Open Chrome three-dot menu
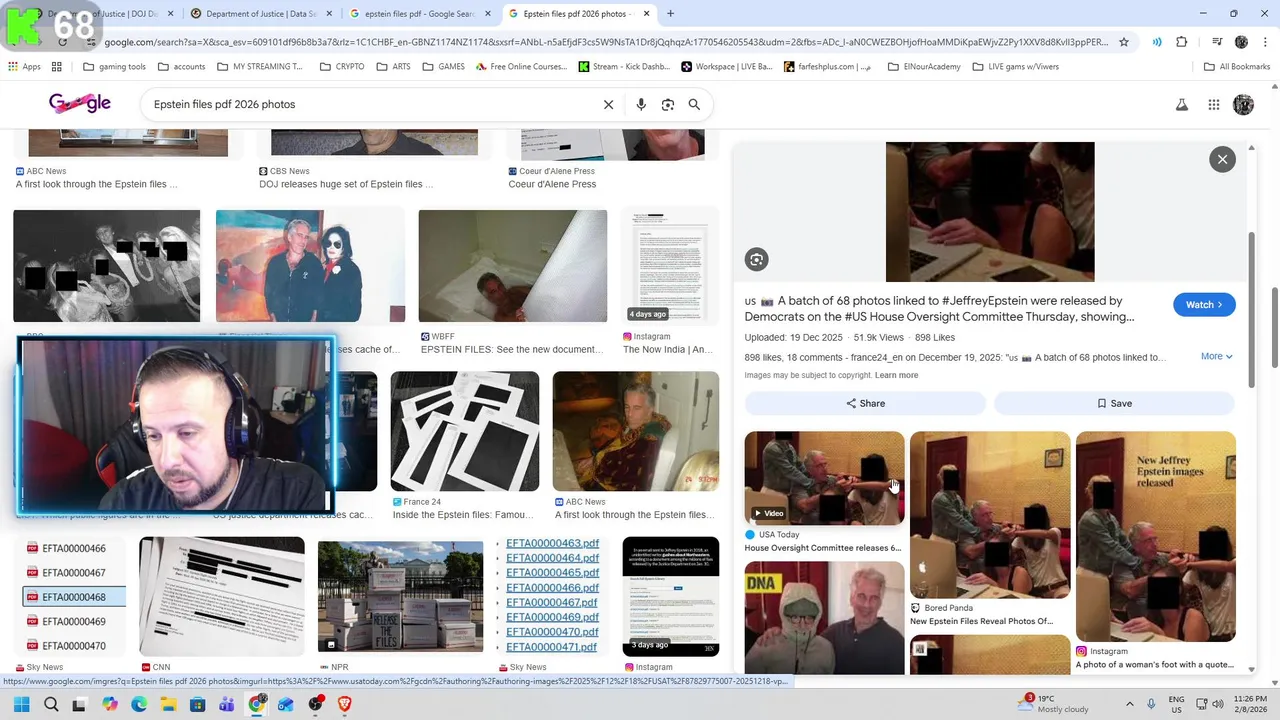Screen dimensions: 1280x720 pyautogui.click(x=1263, y=42)
